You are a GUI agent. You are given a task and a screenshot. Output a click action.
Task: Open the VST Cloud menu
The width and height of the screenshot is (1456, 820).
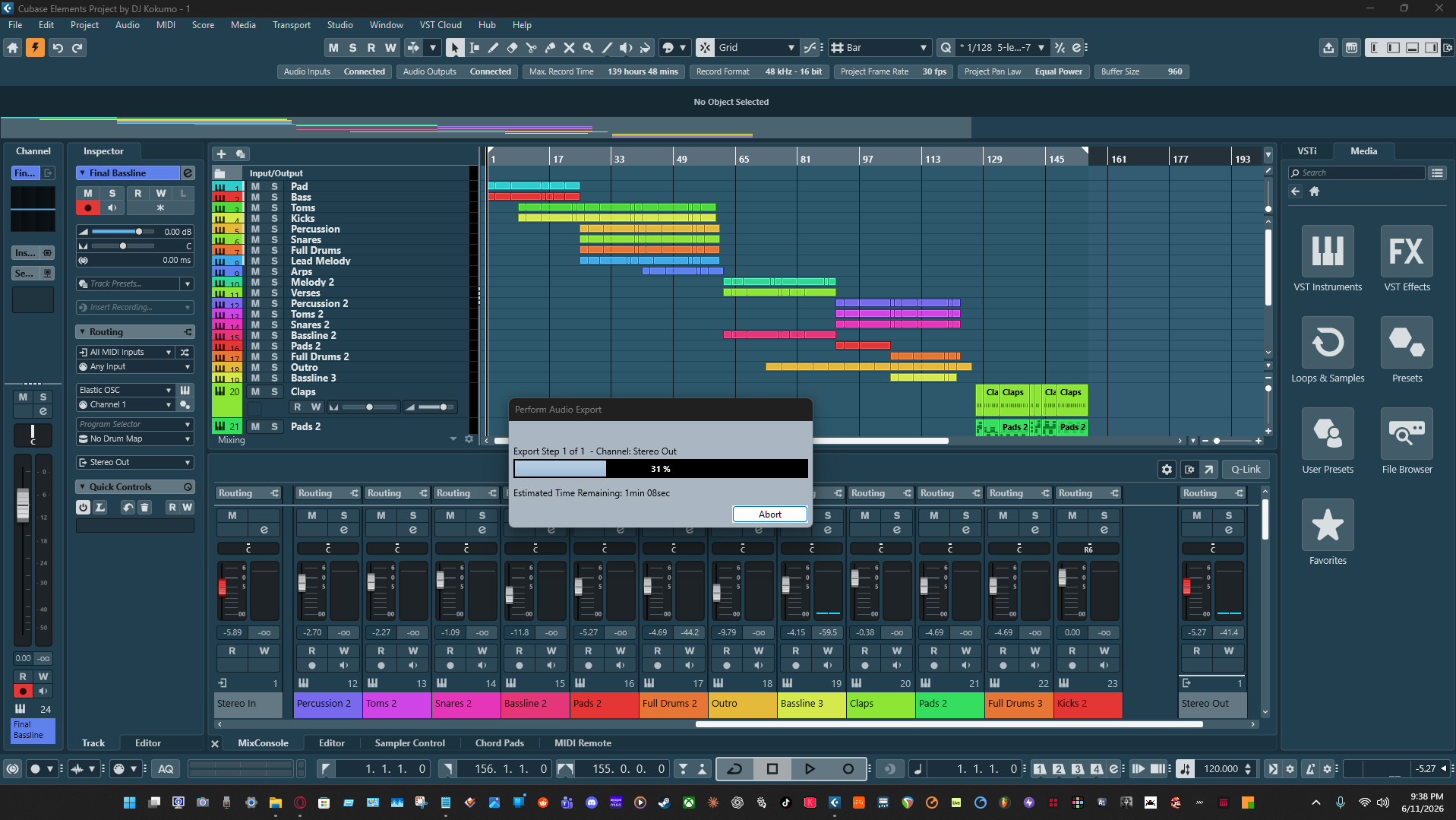(x=440, y=24)
